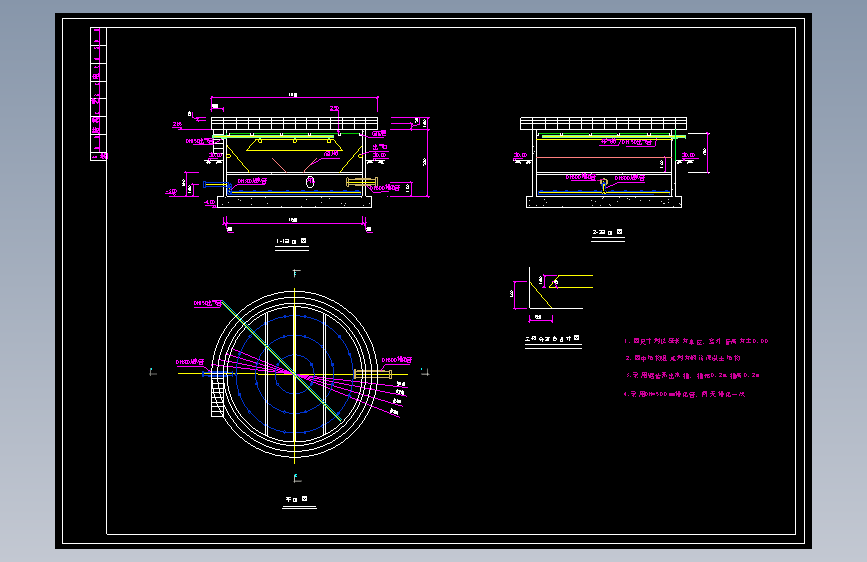This screenshot has width=867, height=562.
Task: Pick the tan outlet pipe in section 1-1
Action: pyautogui.click(x=362, y=181)
